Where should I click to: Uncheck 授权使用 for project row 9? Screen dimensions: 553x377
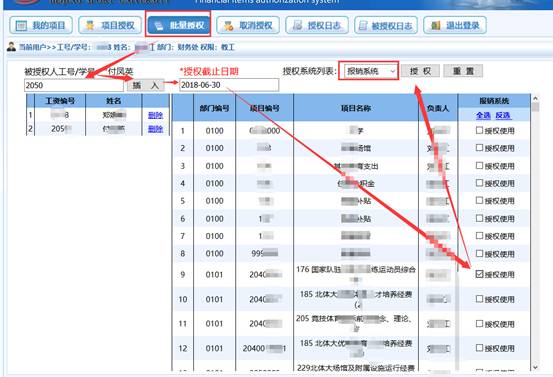coord(479,274)
